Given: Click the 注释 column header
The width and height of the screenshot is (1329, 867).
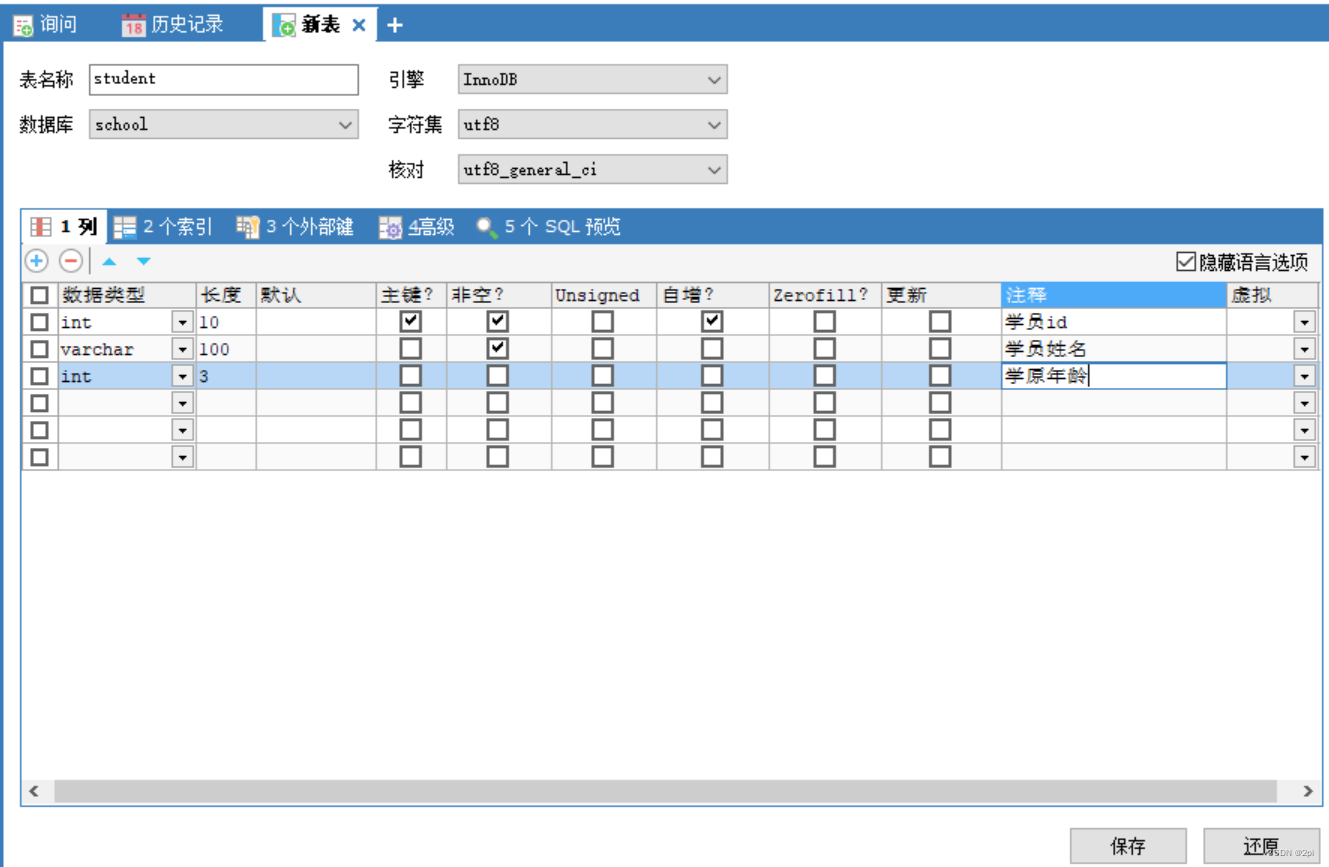Looking at the screenshot, I should tap(1114, 295).
